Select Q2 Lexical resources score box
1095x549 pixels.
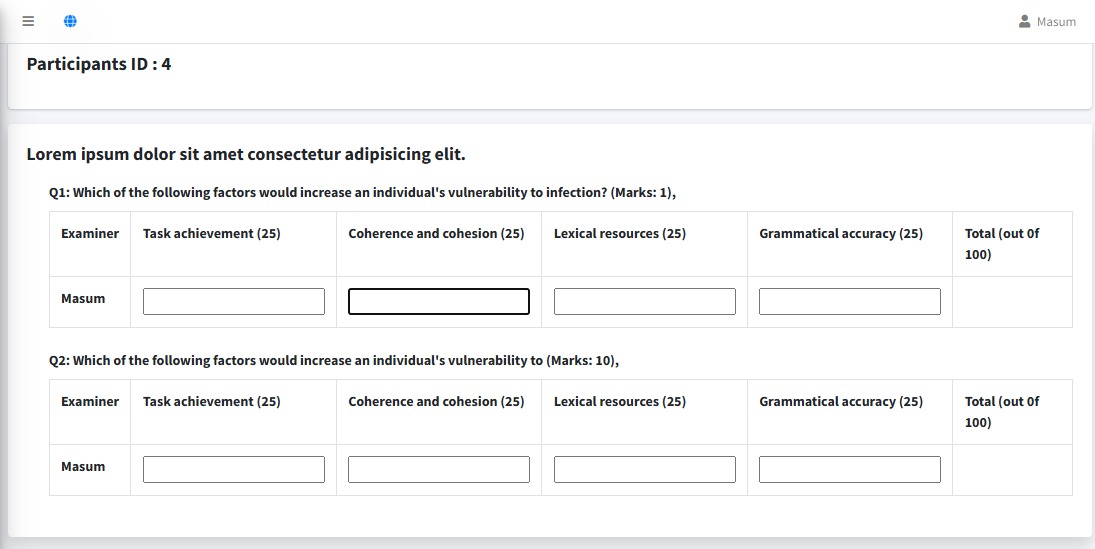tap(644, 469)
